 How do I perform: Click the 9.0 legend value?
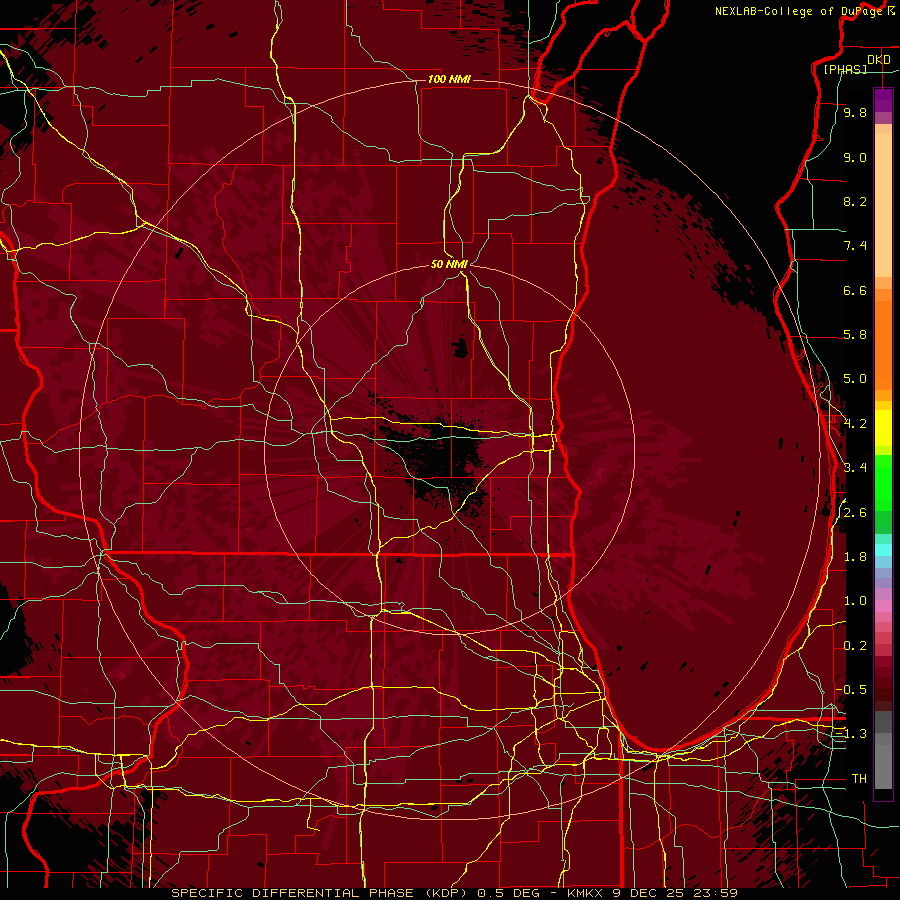pyautogui.click(x=855, y=157)
